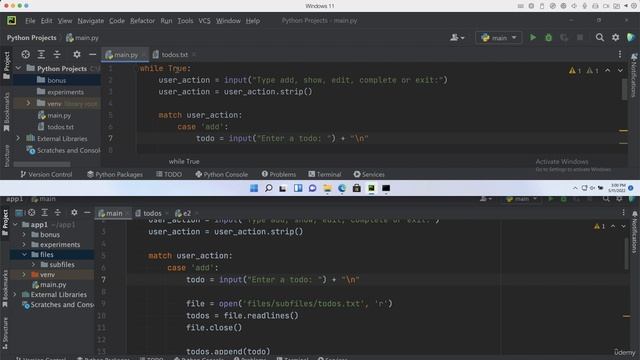Open IDE settings gear in top PyCharm toolbar
Viewport: 640px width, 360px height.
[x=616, y=38]
